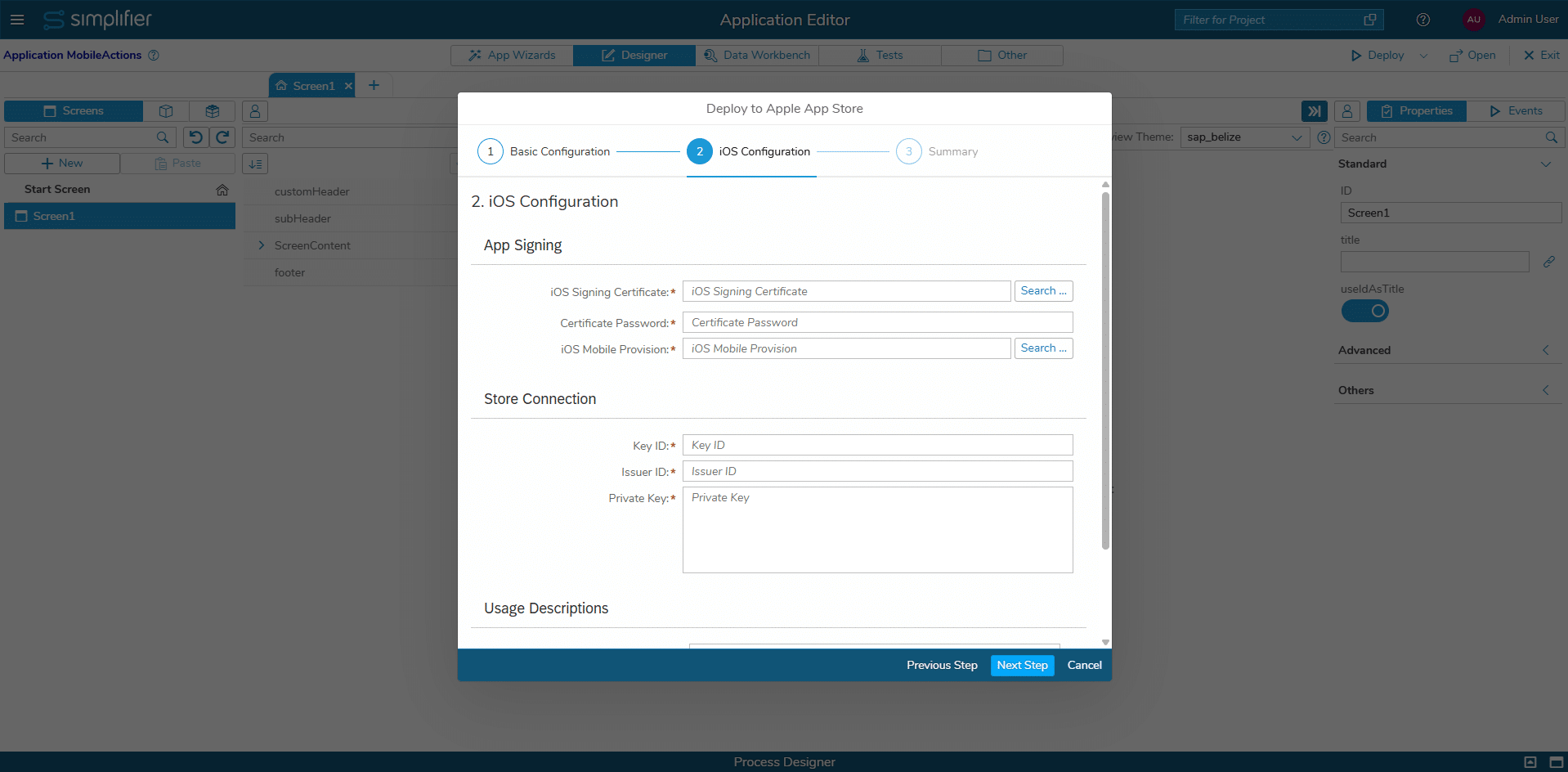Select customHeader tree item

[x=311, y=191]
